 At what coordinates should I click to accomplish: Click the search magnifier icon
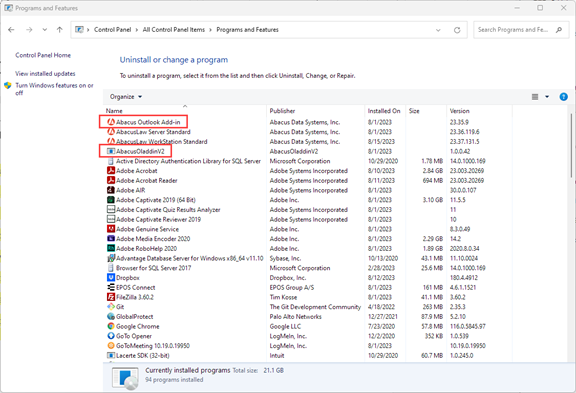tap(559, 30)
